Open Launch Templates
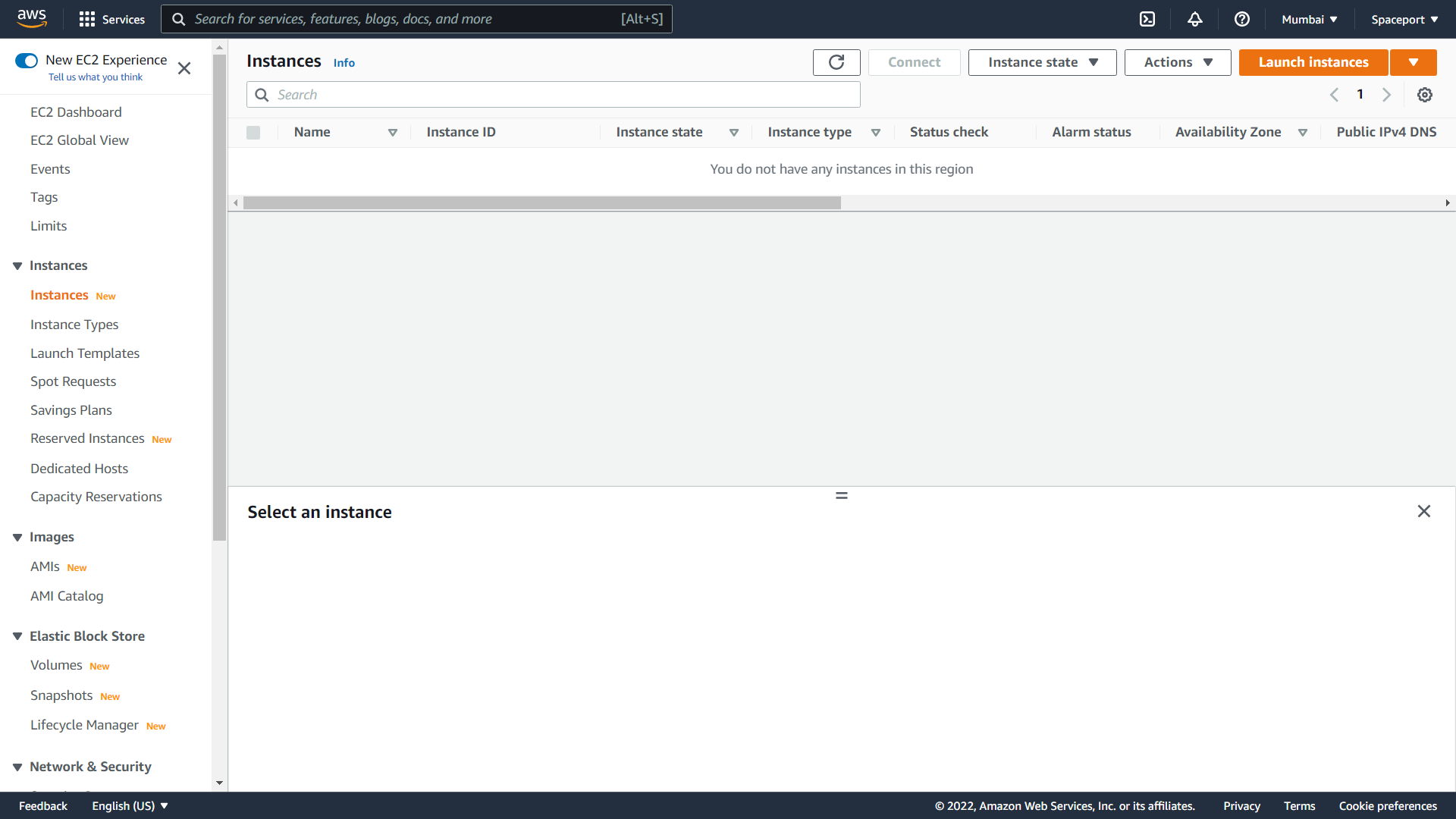The height and width of the screenshot is (819, 1456). point(85,353)
